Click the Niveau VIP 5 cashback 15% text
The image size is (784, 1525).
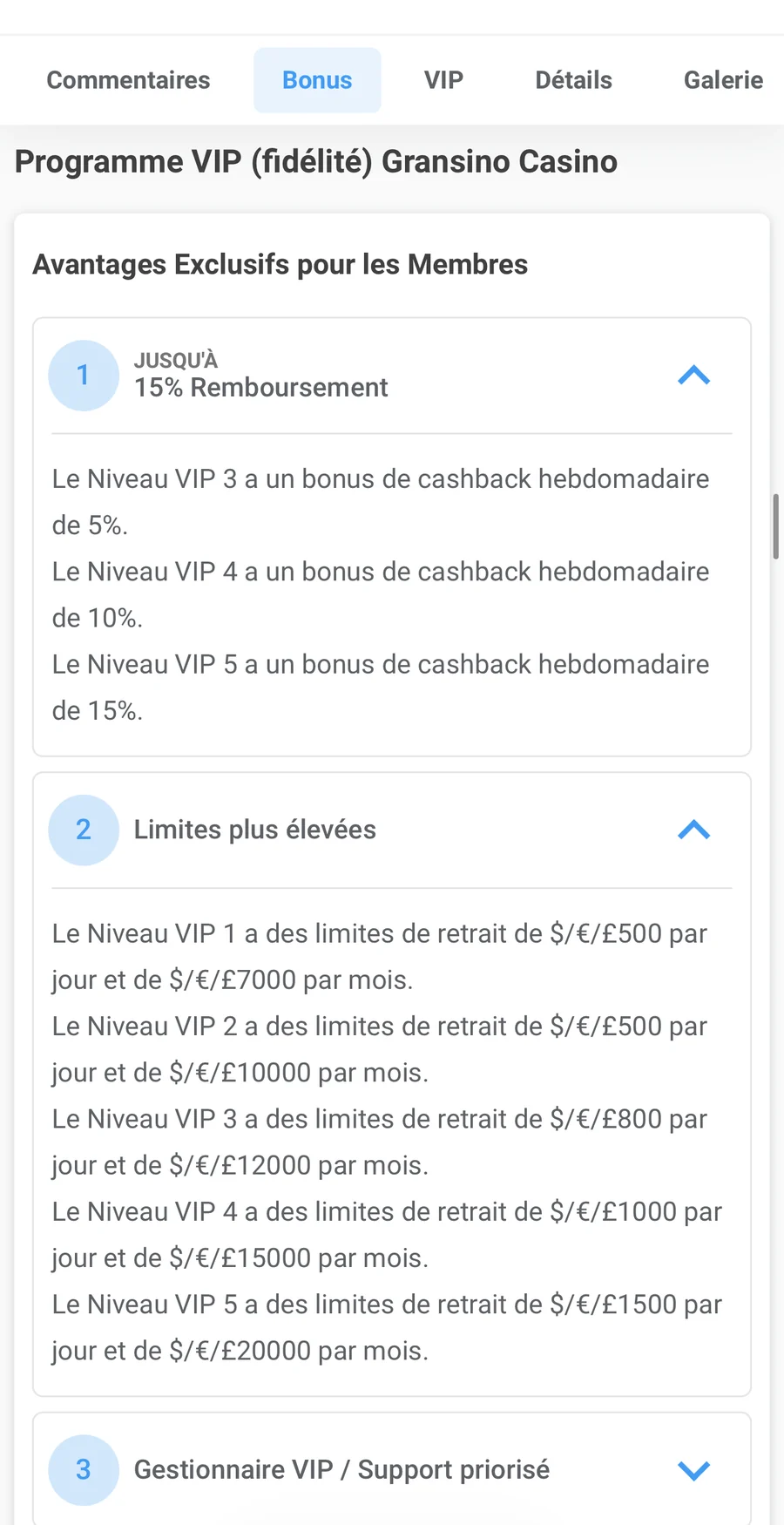(381, 688)
